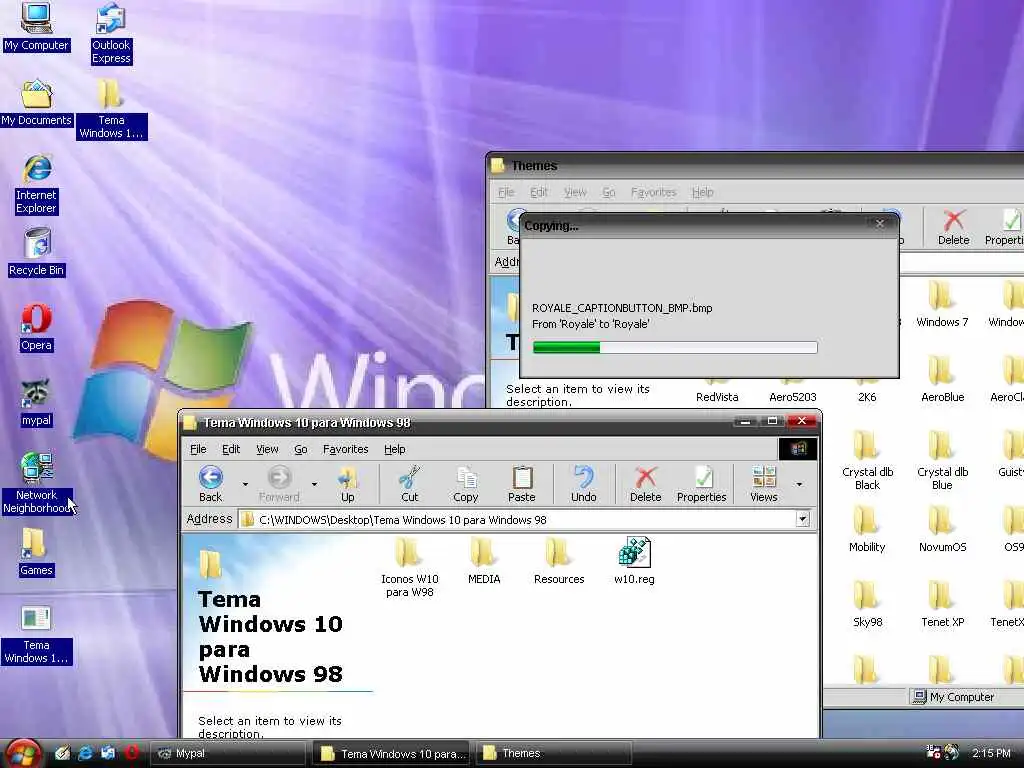This screenshot has width=1024, height=768.
Task: Select the MEDIA folder
Action: 484,562
